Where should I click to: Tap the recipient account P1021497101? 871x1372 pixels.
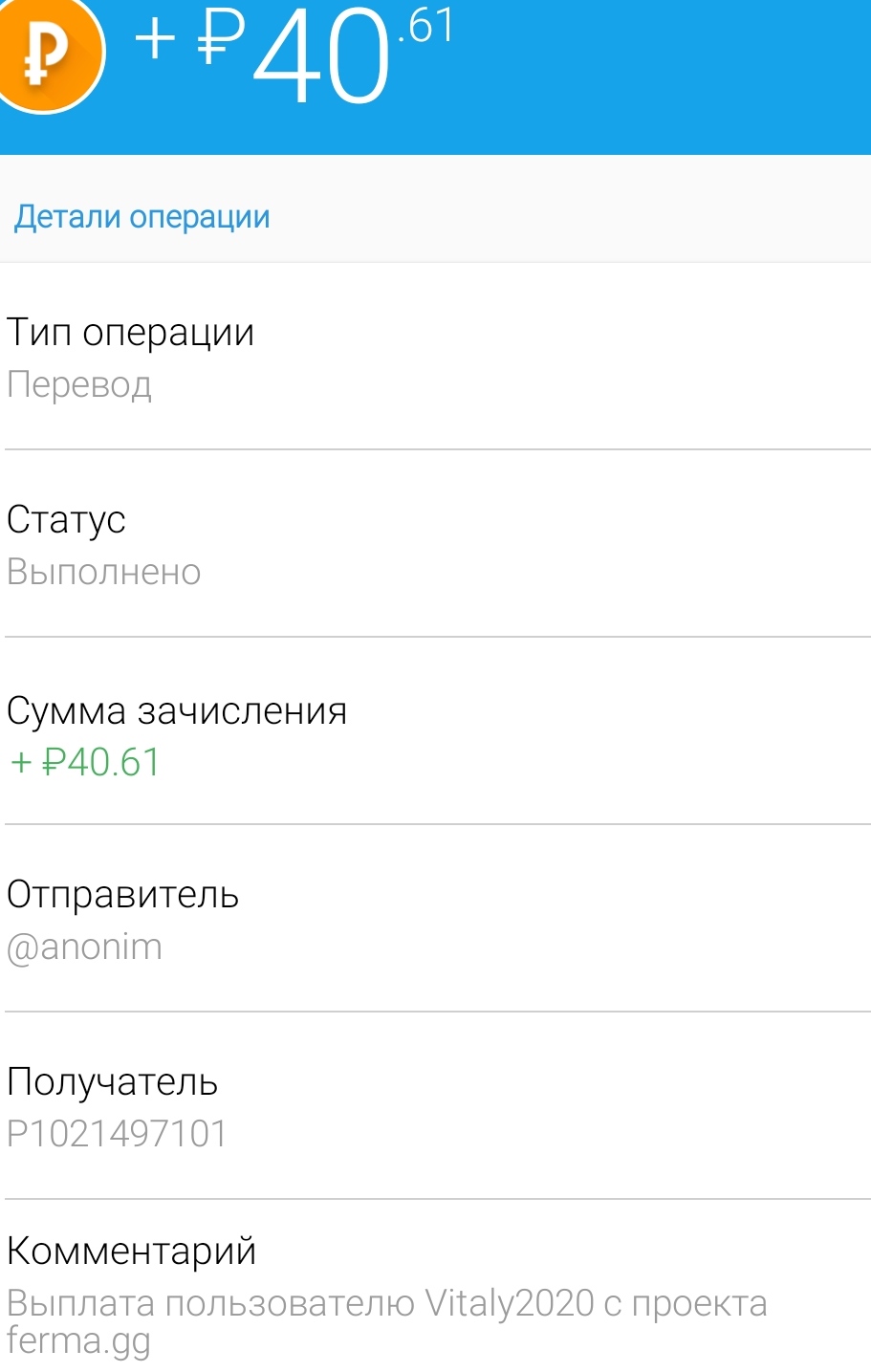point(117,1134)
